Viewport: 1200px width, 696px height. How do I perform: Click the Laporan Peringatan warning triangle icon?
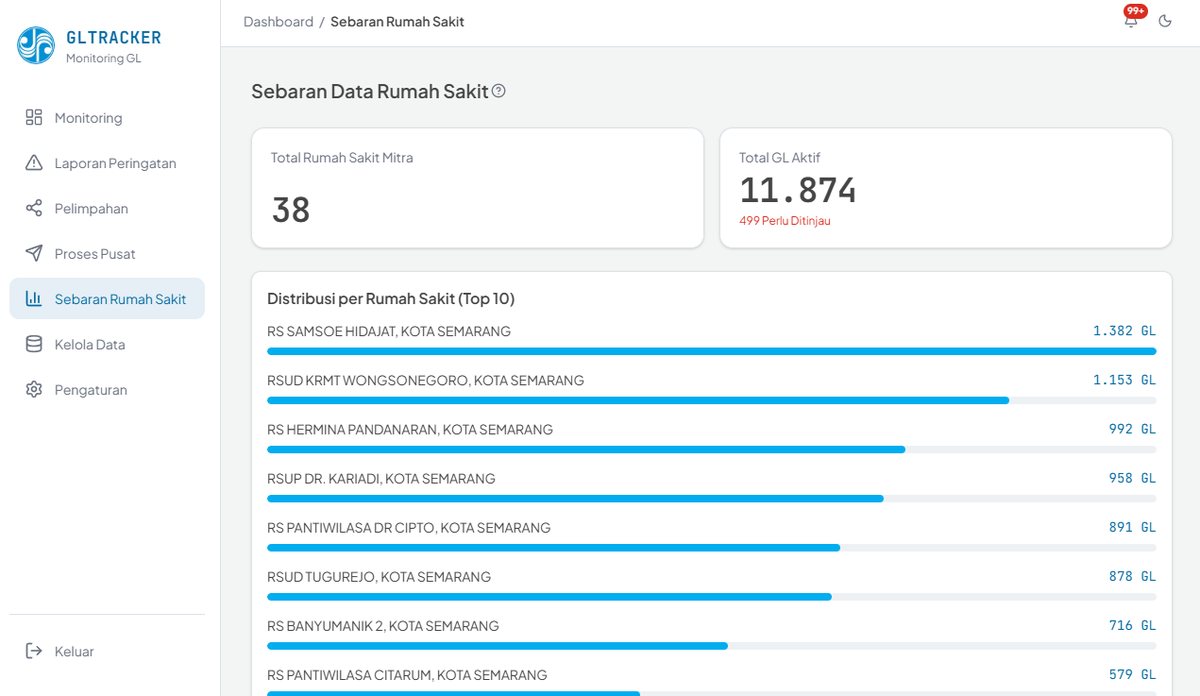coord(34,163)
